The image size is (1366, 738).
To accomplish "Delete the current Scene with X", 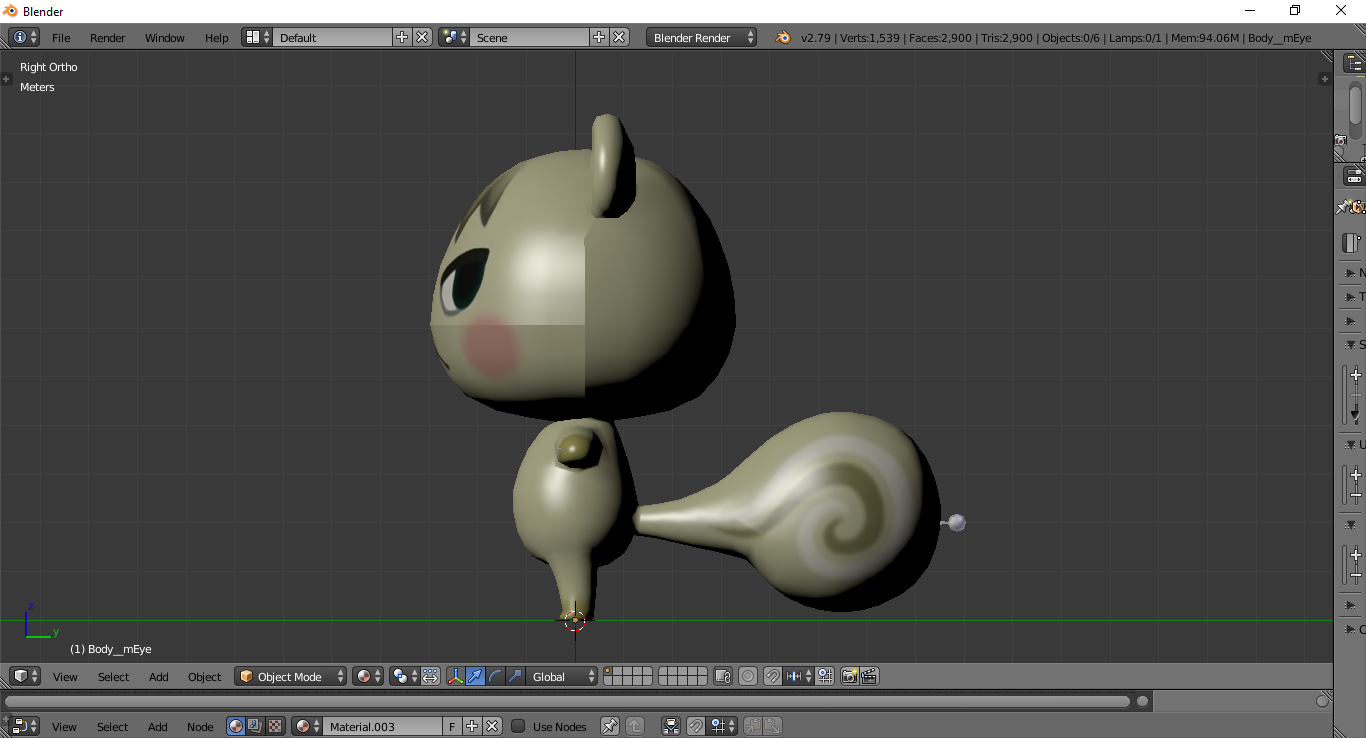I will click(x=620, y=37).
